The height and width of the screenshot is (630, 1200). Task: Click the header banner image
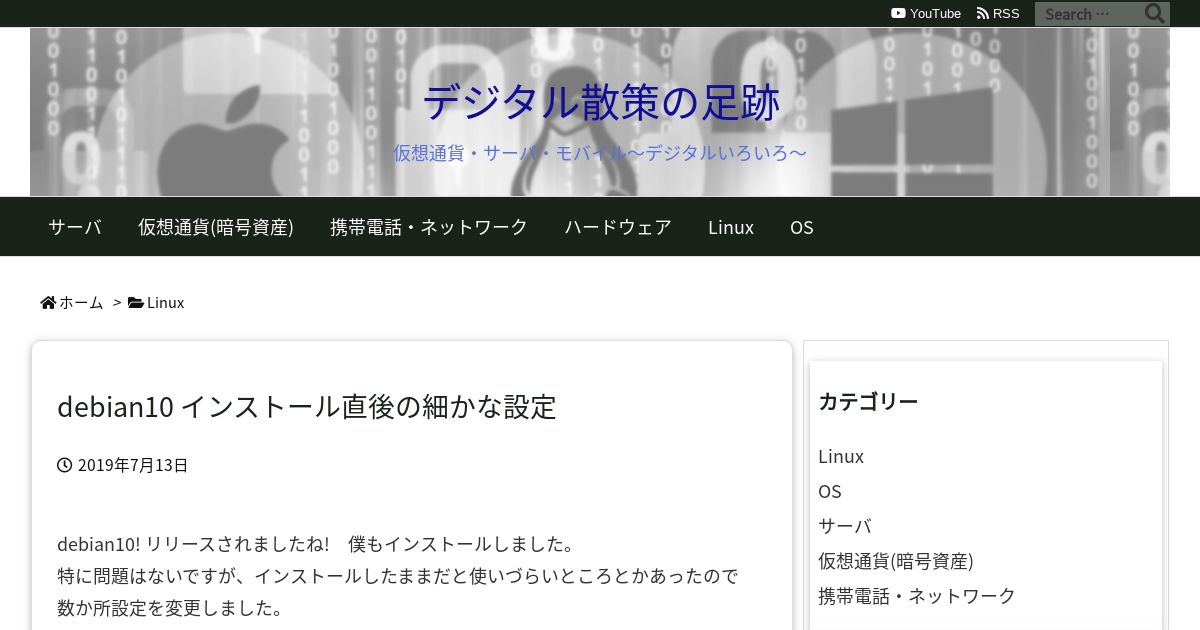(x=600, y=112)
